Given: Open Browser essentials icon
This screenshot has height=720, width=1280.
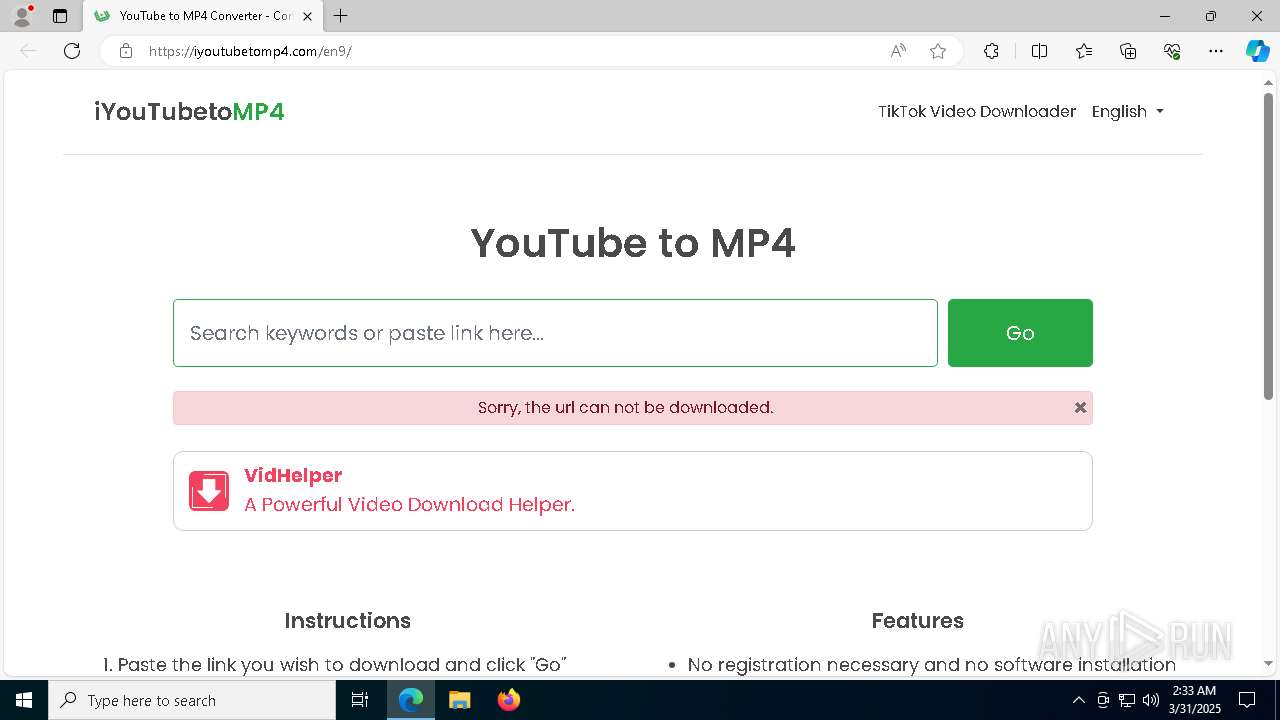Looking at the screenshot, I should point(1172,51).
